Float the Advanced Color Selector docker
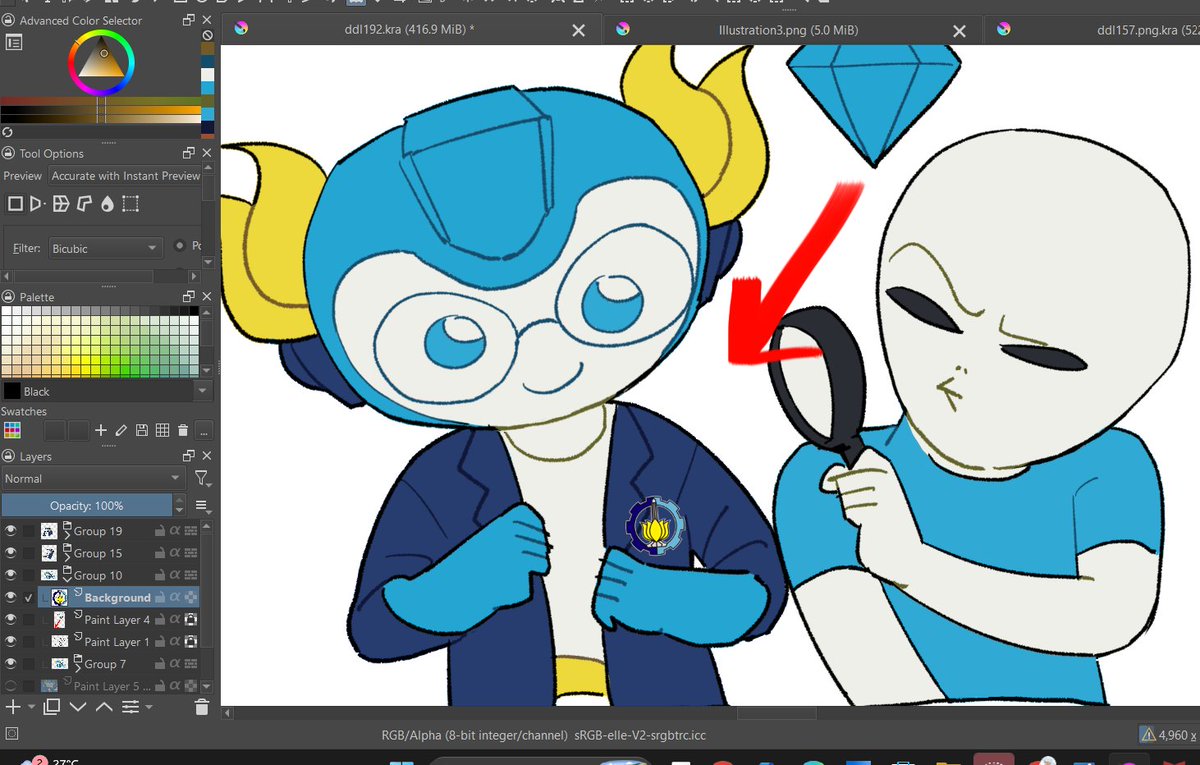 tap(189, 20)
